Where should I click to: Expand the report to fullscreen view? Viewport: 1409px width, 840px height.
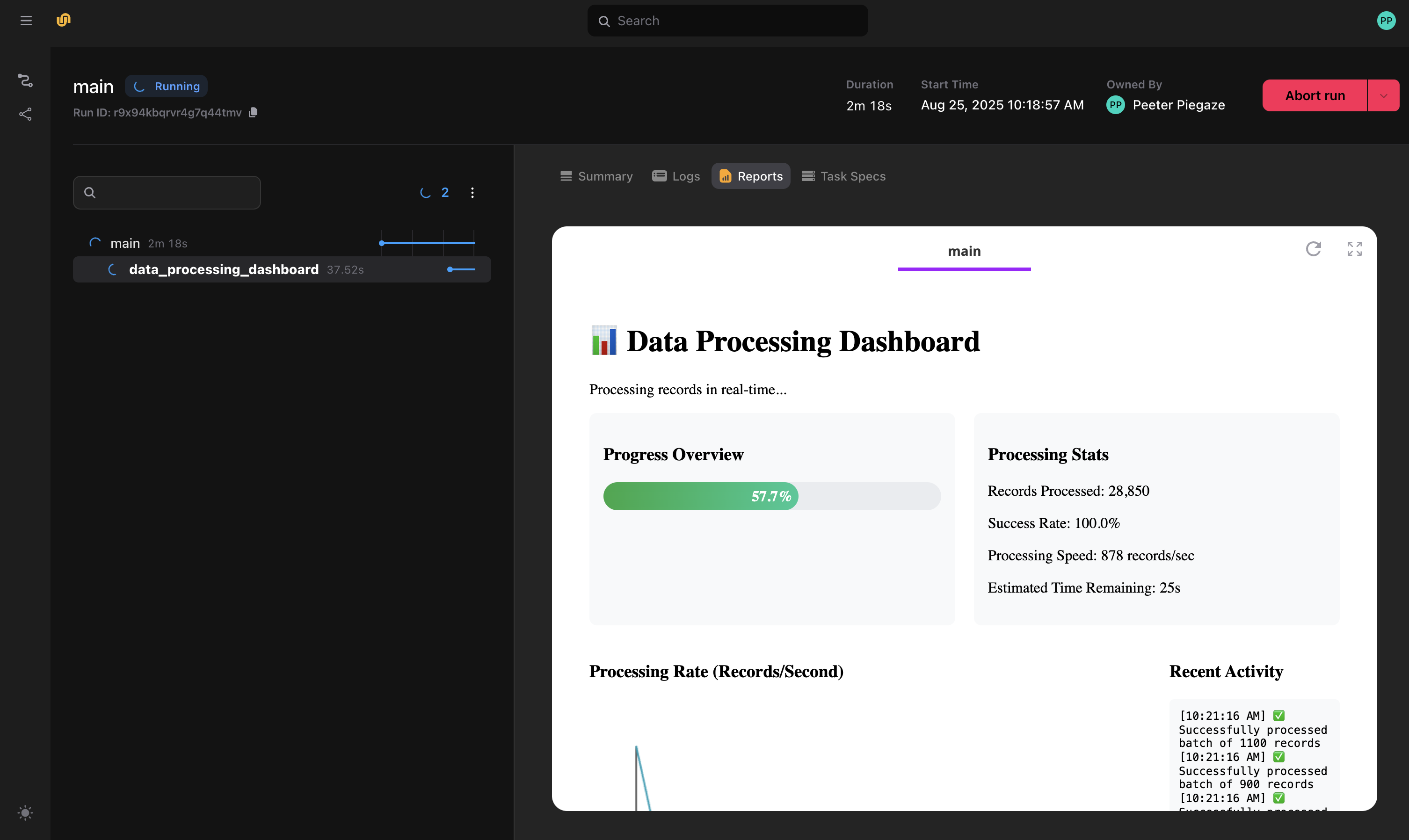(x=1355, y=249)
